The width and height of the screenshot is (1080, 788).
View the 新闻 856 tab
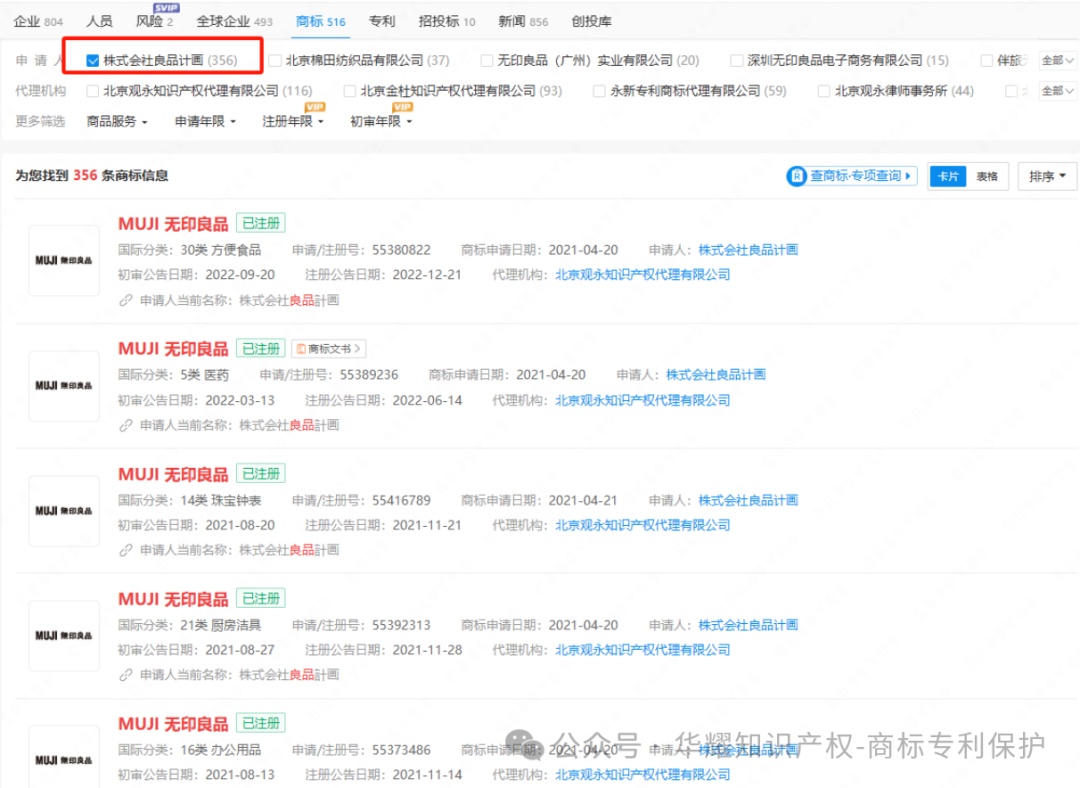523,21
